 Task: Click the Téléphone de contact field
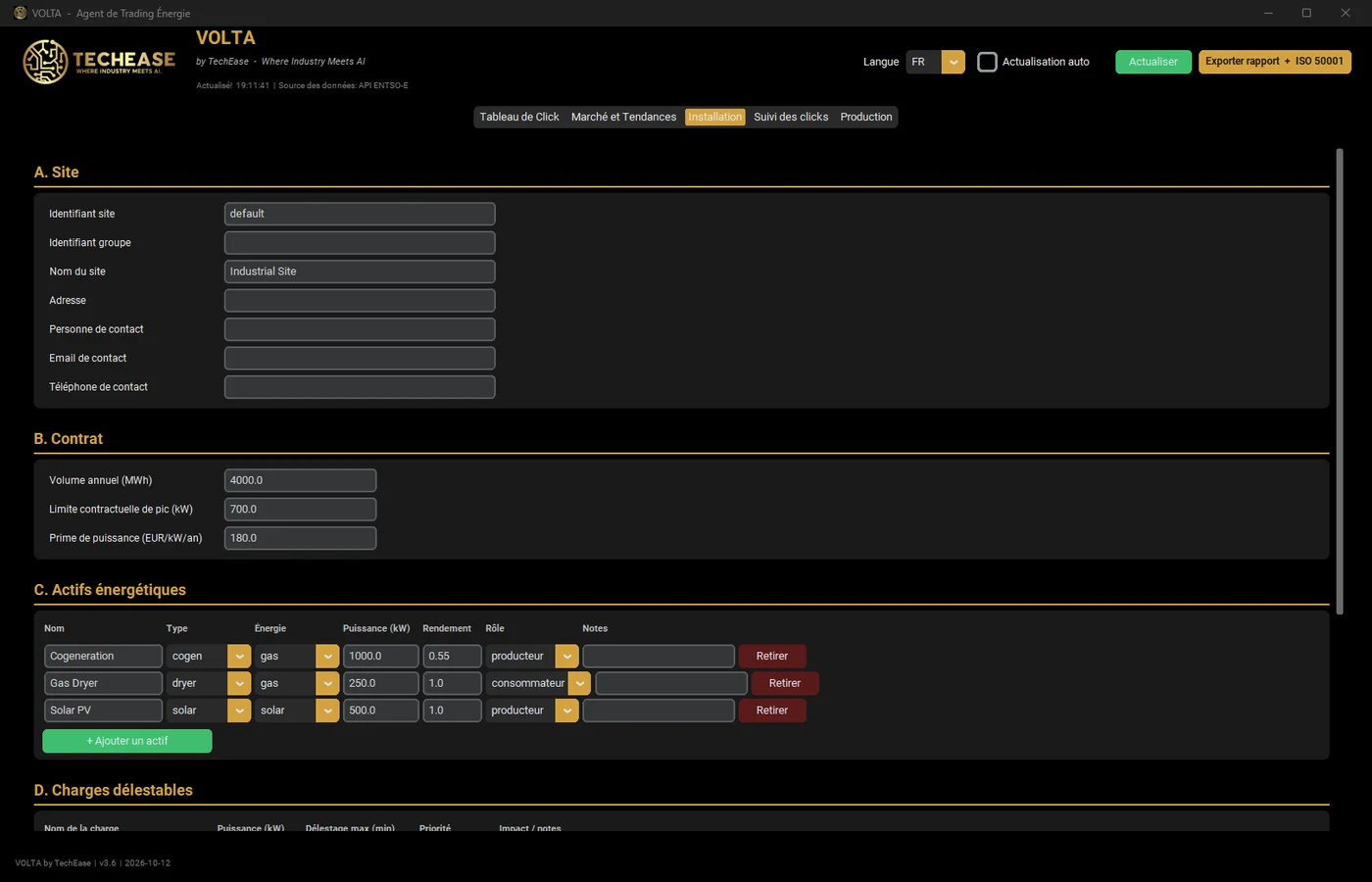tap(360, 387)
